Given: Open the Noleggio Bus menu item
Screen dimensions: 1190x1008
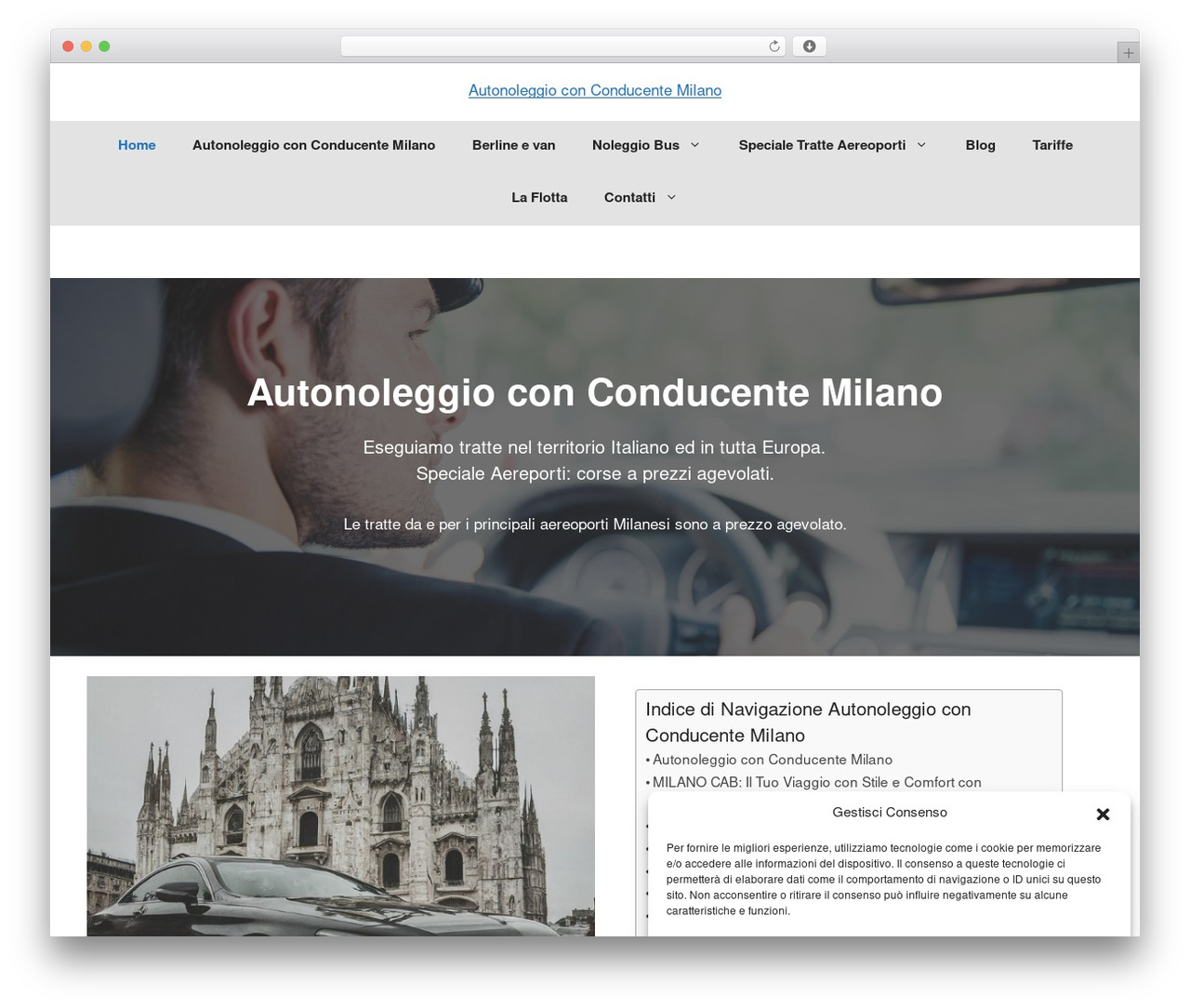Looking at the screenshot, I should [636, 145].
